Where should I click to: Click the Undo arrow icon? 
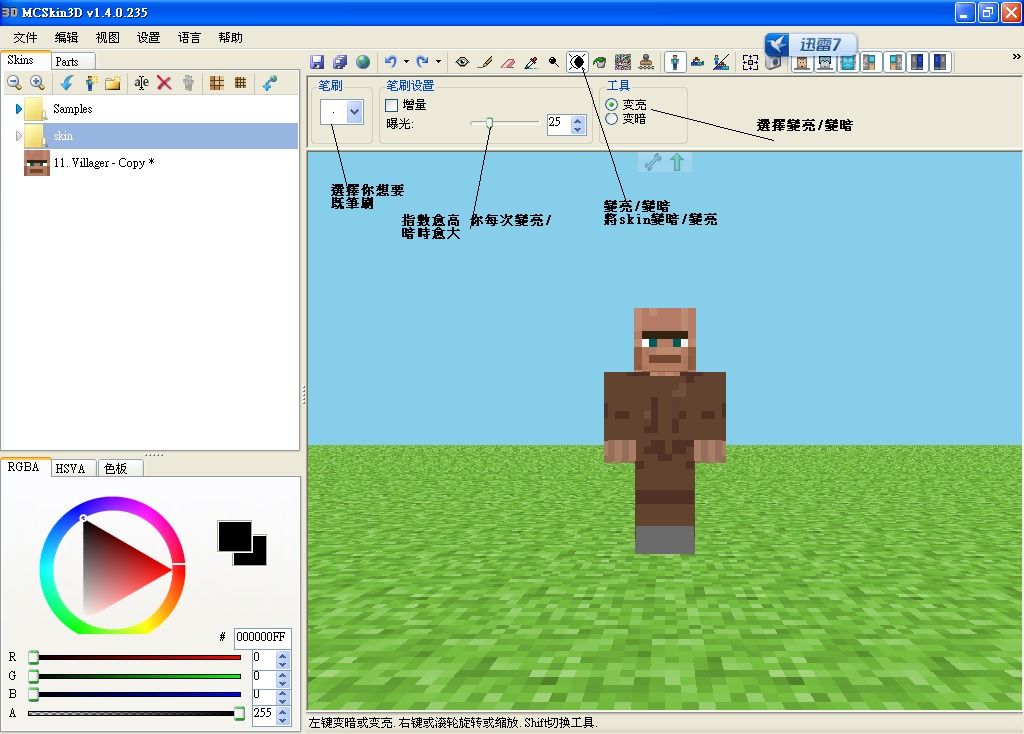click(x=391, y=62)
